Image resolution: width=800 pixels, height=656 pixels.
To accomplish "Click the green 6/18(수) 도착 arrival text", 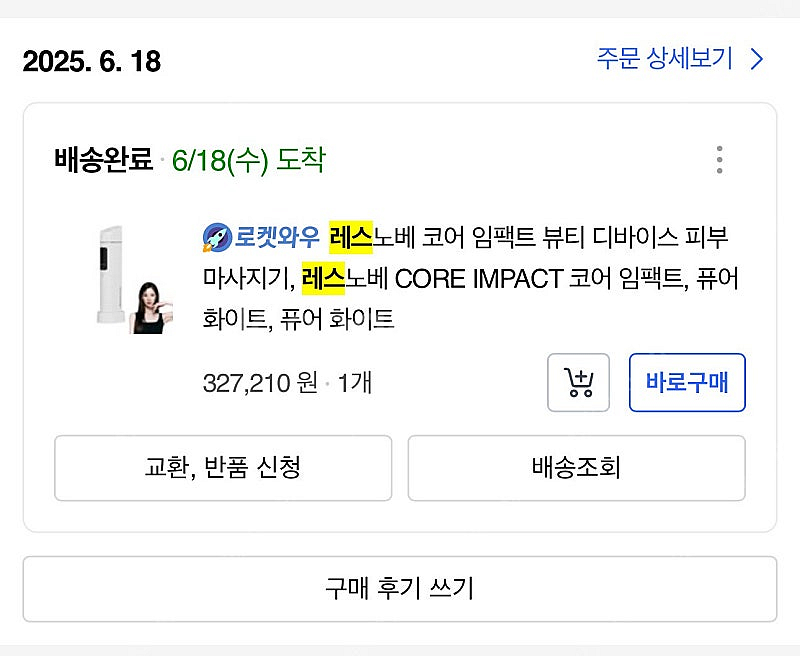I will [248, 160].
